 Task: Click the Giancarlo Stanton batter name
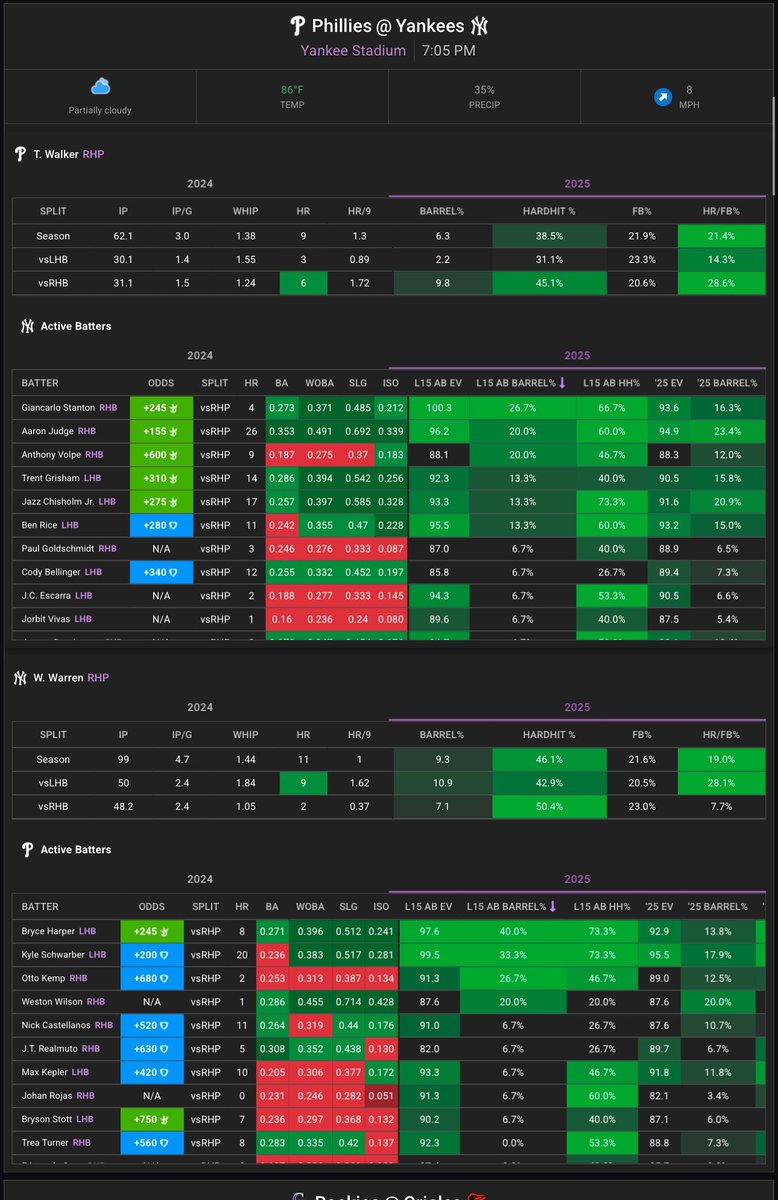point(57,407)
